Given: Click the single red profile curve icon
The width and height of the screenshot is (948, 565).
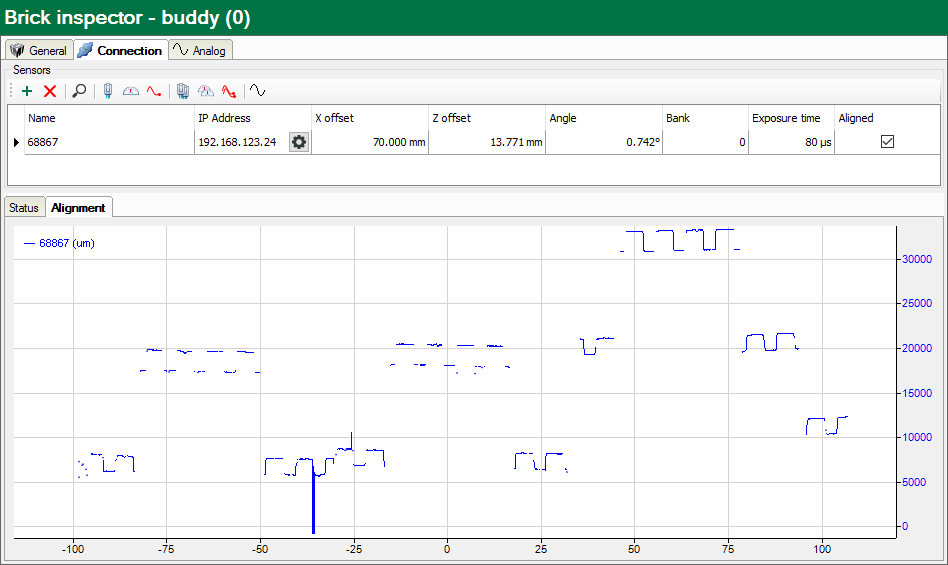Looking at the screenshot, I should 154,91.
